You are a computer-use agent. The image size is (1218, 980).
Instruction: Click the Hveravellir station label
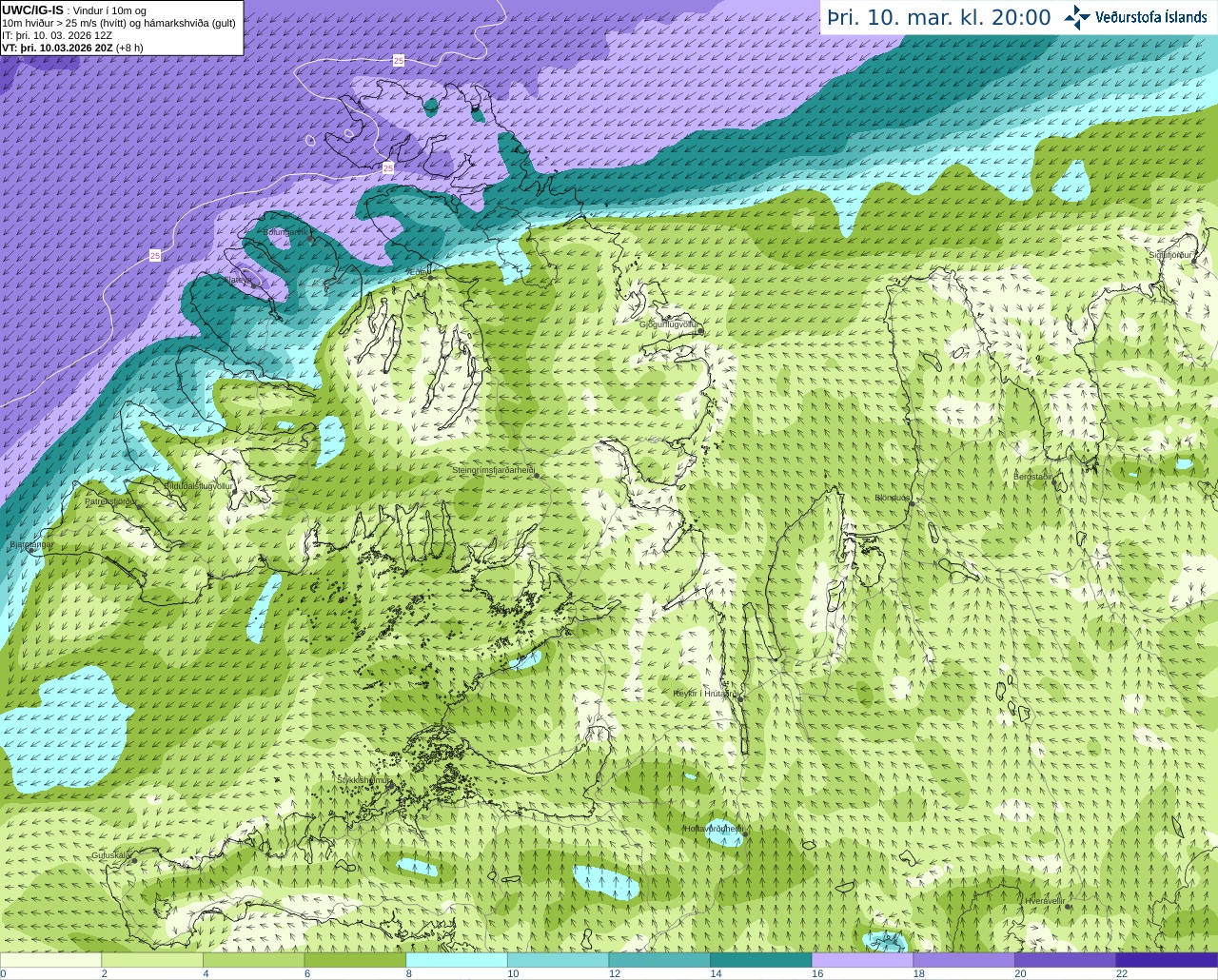[1046, 900]
